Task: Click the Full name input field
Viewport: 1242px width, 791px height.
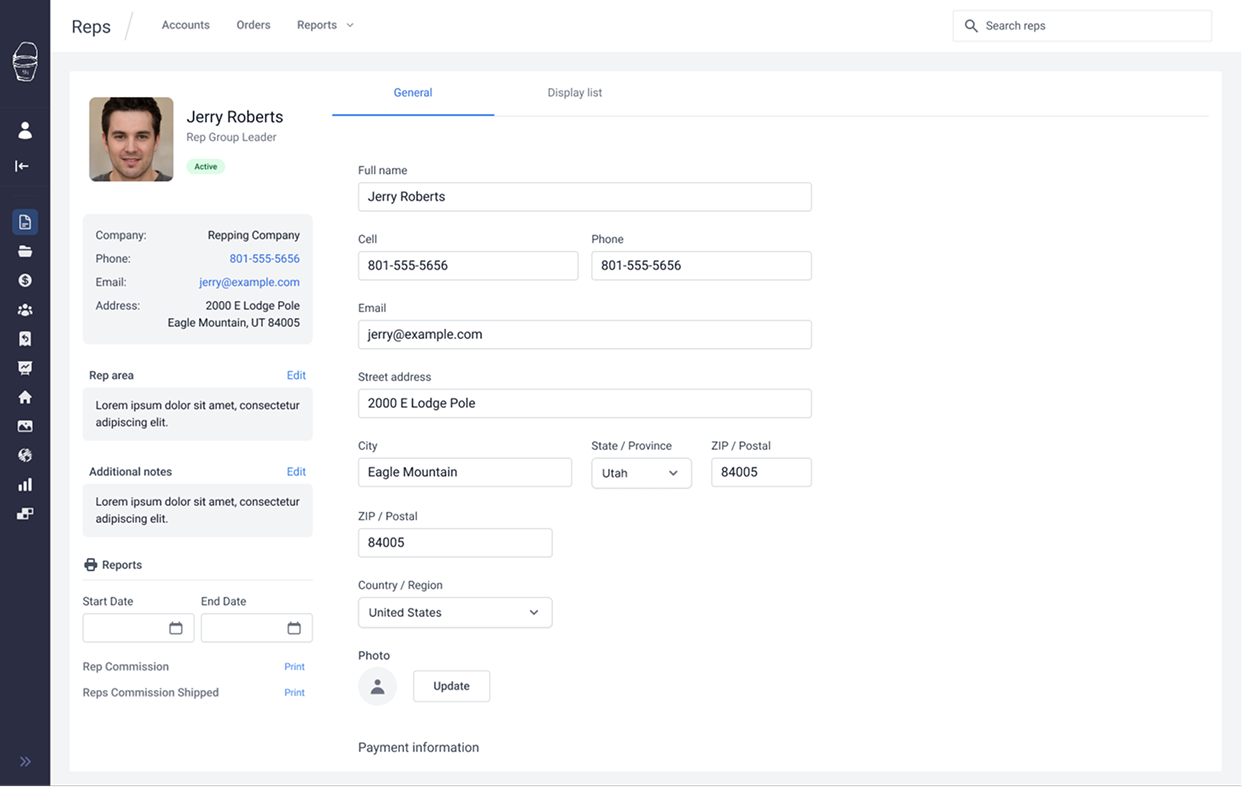Action: 585,197
